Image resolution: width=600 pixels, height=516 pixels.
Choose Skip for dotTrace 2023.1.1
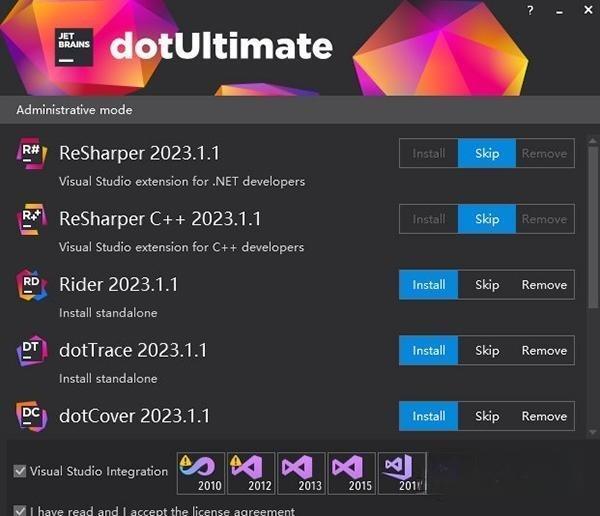pos(487,351)
